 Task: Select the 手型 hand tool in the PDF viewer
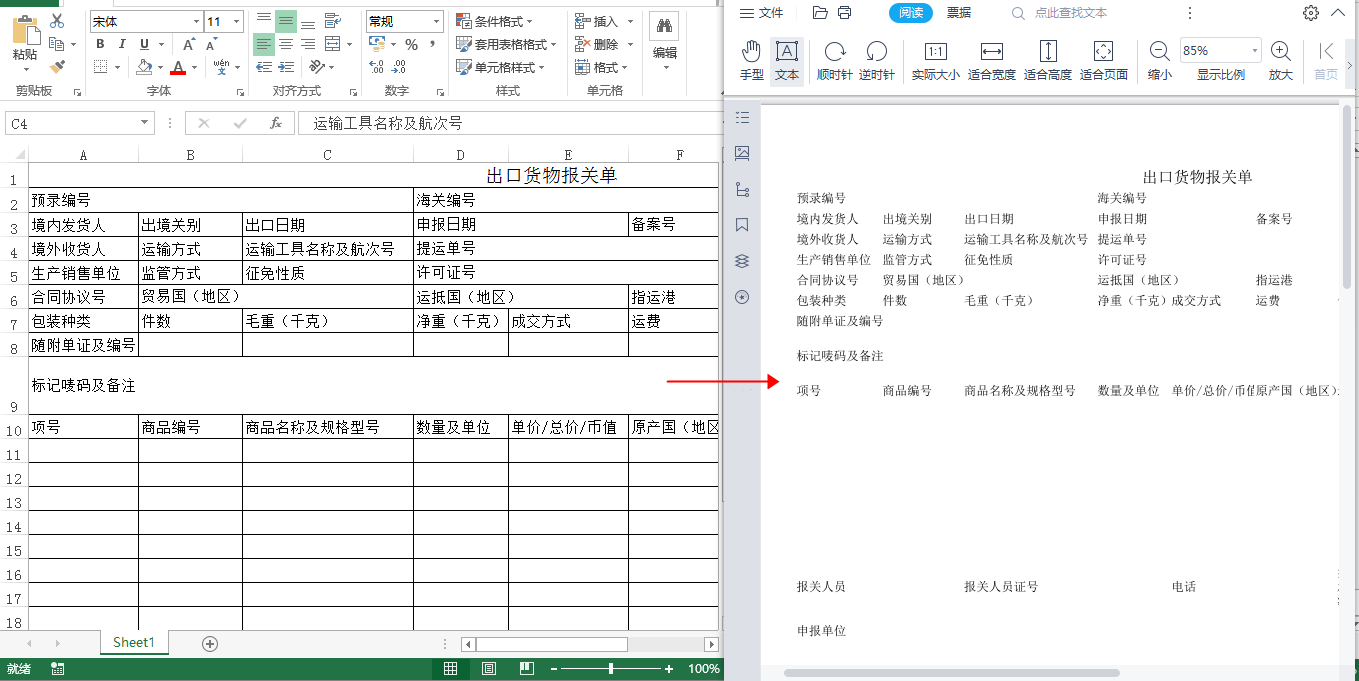pyautogui.click(x=751, y=60)
